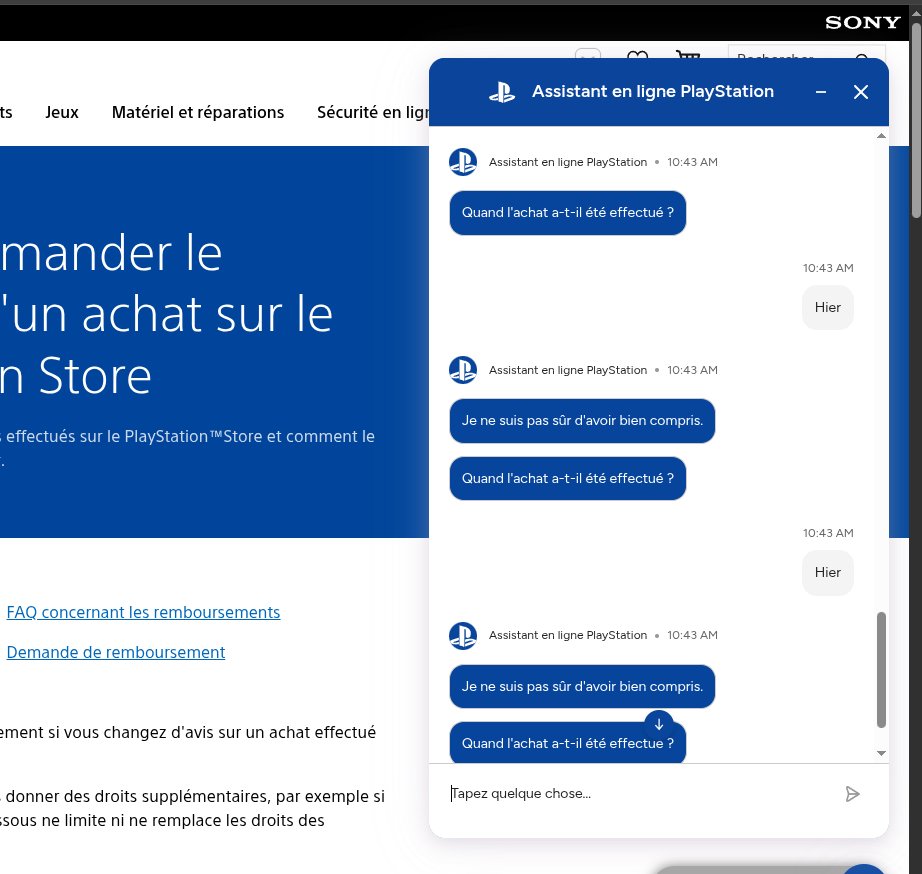Open Matériel et réparations menu
922x874 pixels.
pyautogui.click(x=198, y=112)
